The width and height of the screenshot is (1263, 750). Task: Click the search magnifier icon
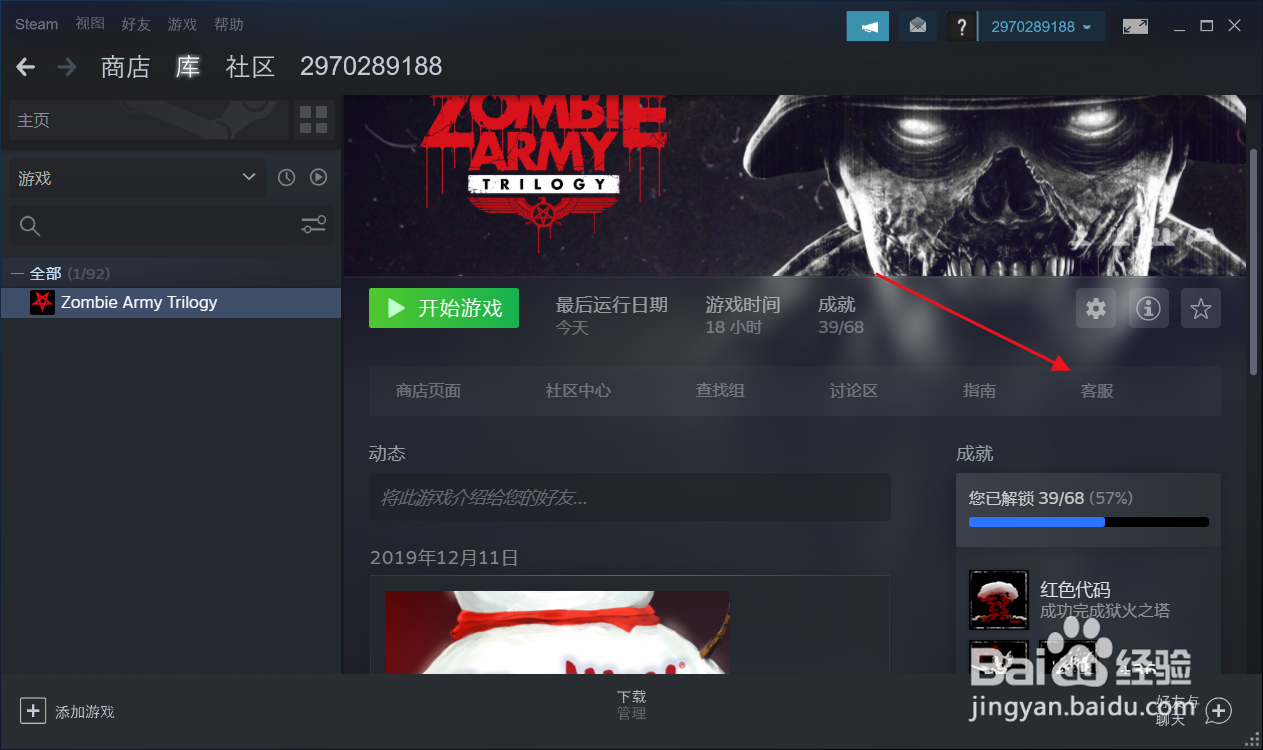pos(30,227)
